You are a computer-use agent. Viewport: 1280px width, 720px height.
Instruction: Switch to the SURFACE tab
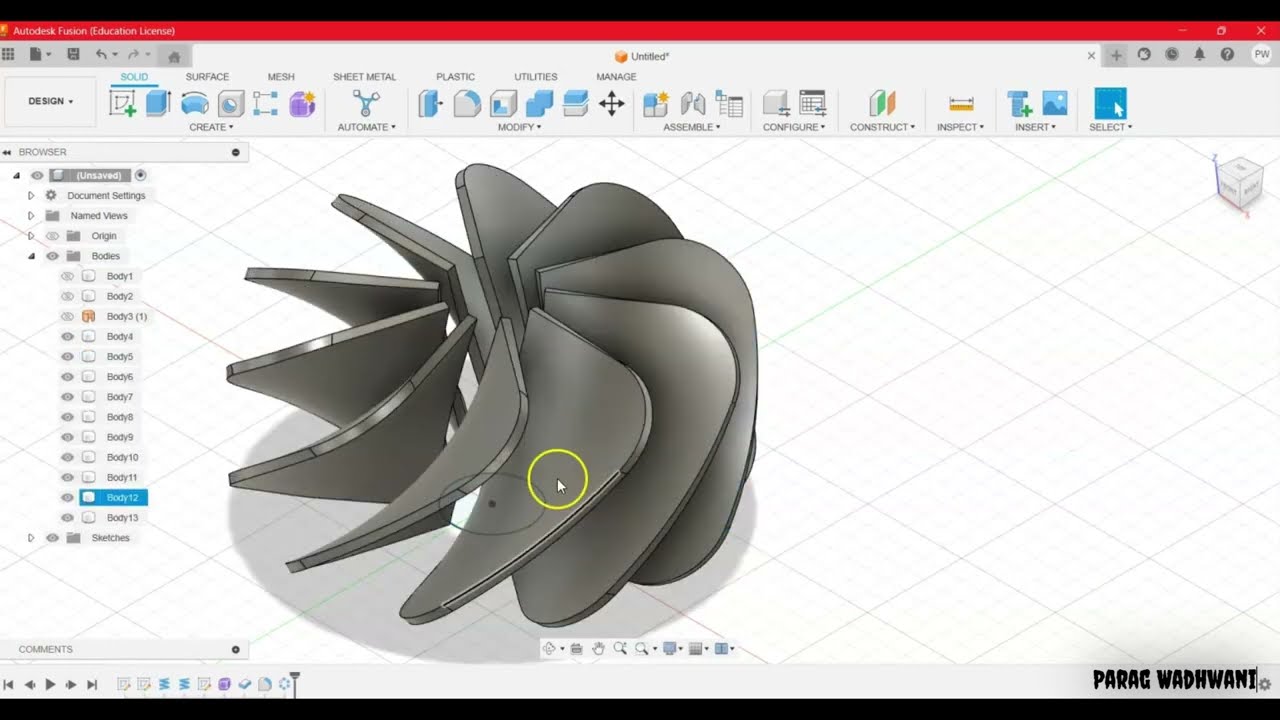point(207,77)
